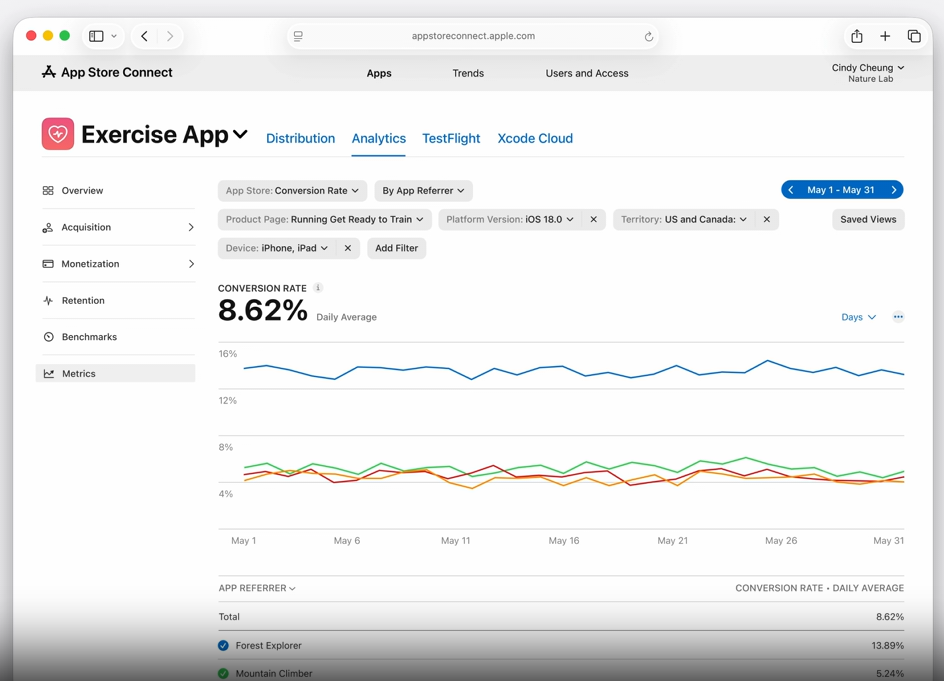Open the chart ellipsis more options
This screenshot has height=681, width=944.
click(898, 317)
